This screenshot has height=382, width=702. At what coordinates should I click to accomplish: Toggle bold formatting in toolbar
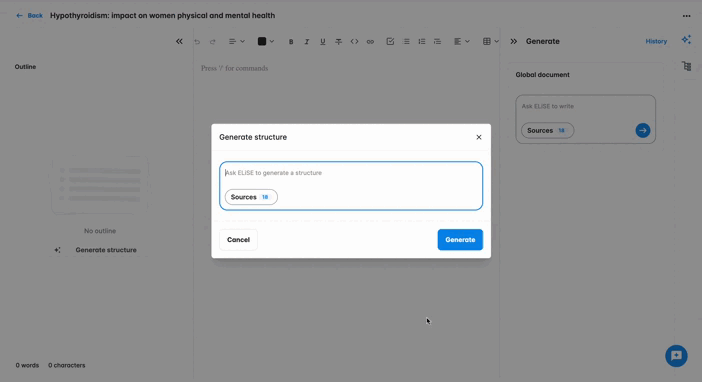coord(291,42)
